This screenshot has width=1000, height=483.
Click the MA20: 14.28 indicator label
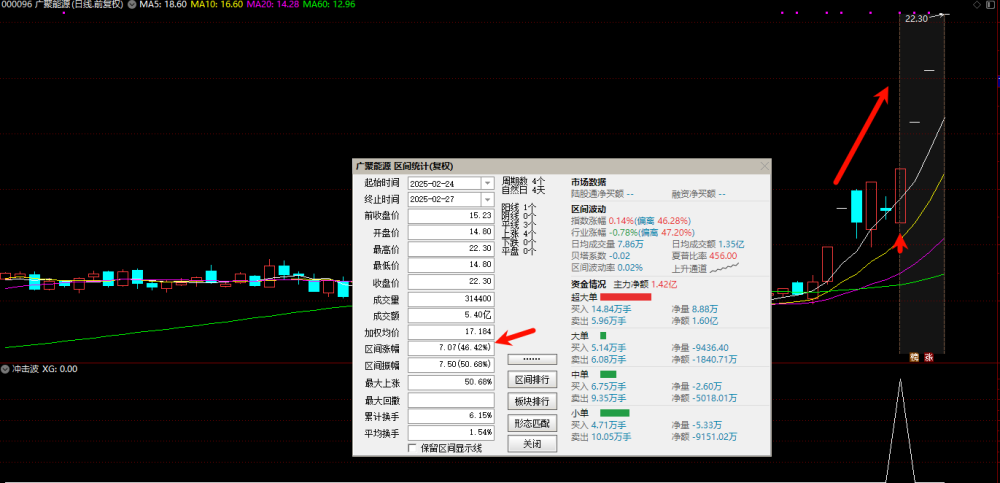click(273, 4)
